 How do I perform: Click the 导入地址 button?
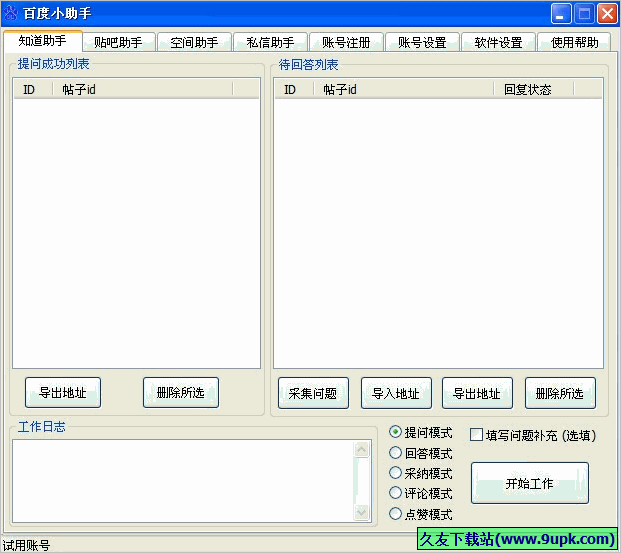pos(396,393)
